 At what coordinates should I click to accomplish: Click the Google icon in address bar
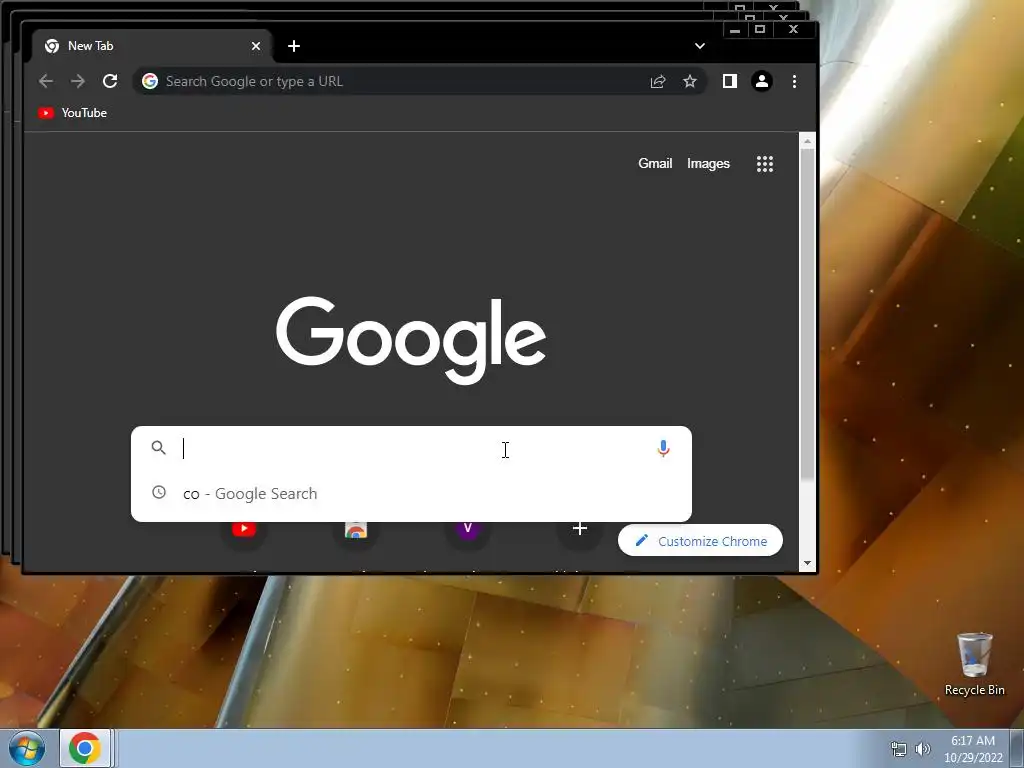pos(150,81)
